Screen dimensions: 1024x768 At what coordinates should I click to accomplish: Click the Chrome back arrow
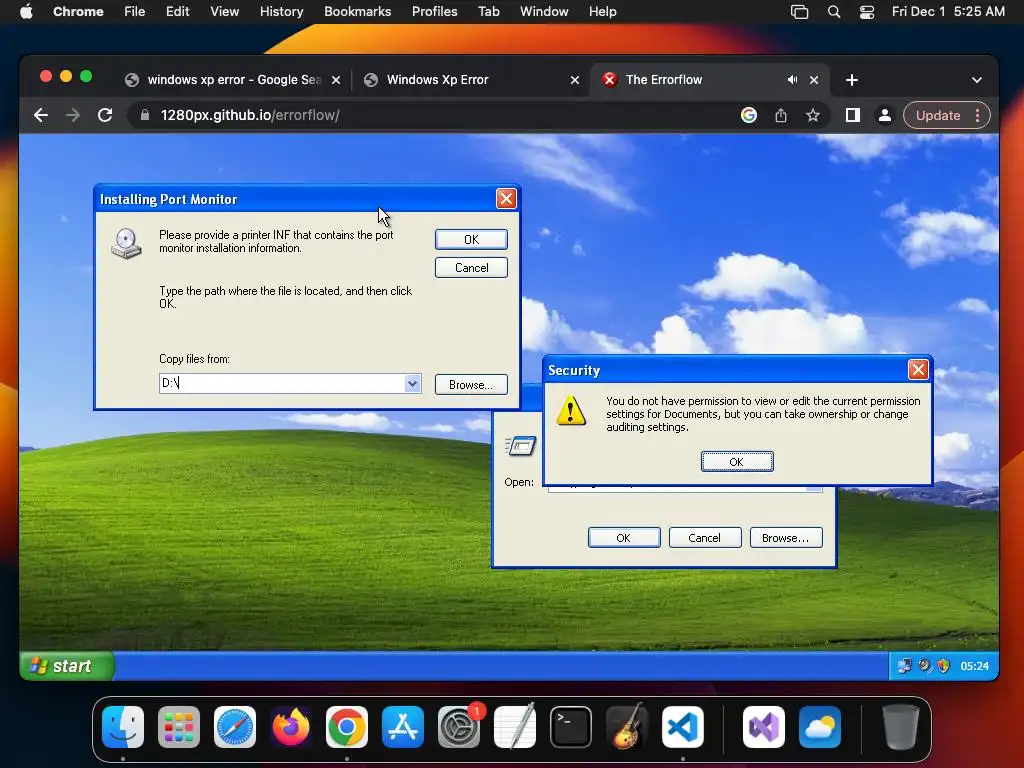(40, 116)
